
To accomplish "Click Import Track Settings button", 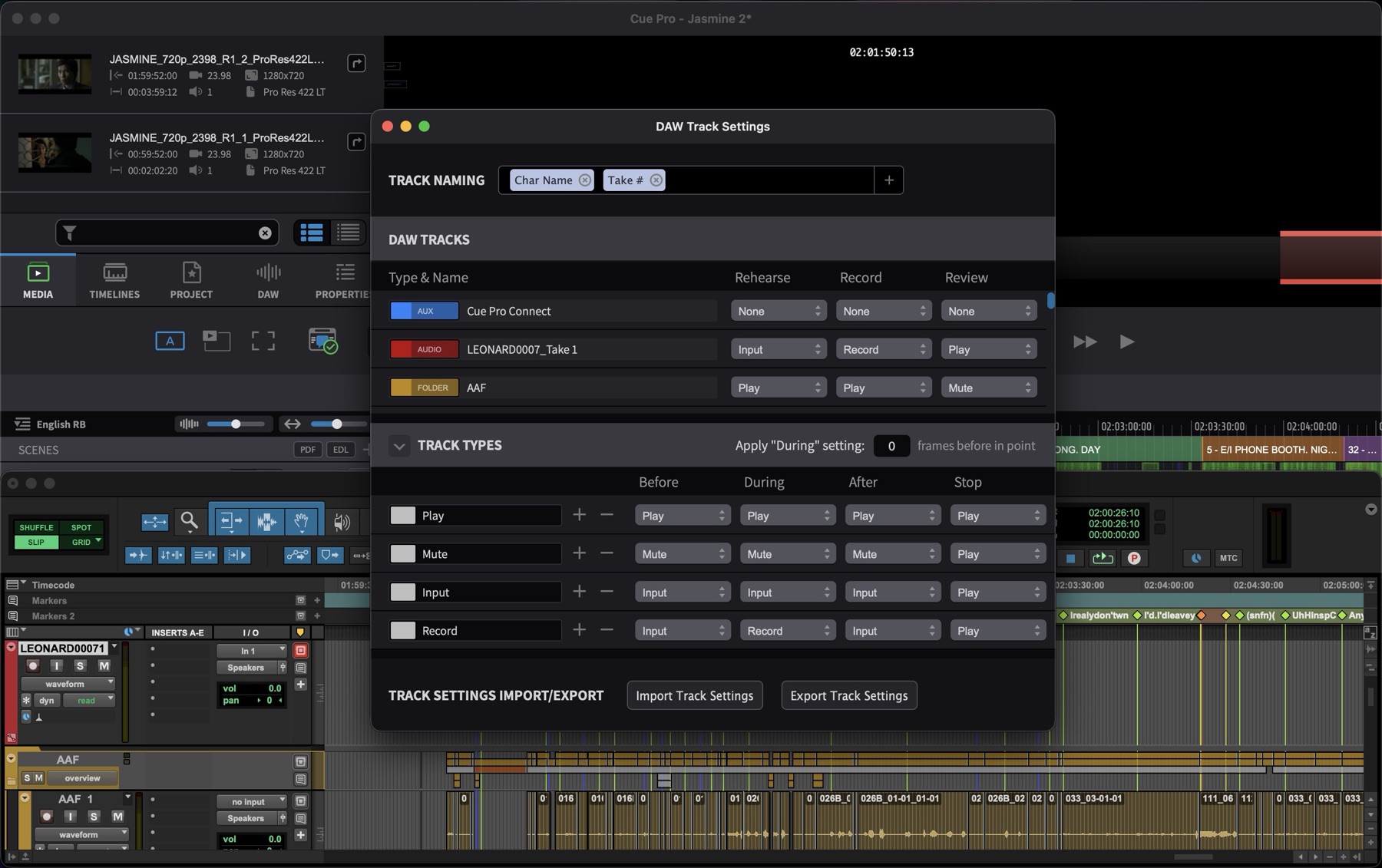I will [x=695, y=695].
